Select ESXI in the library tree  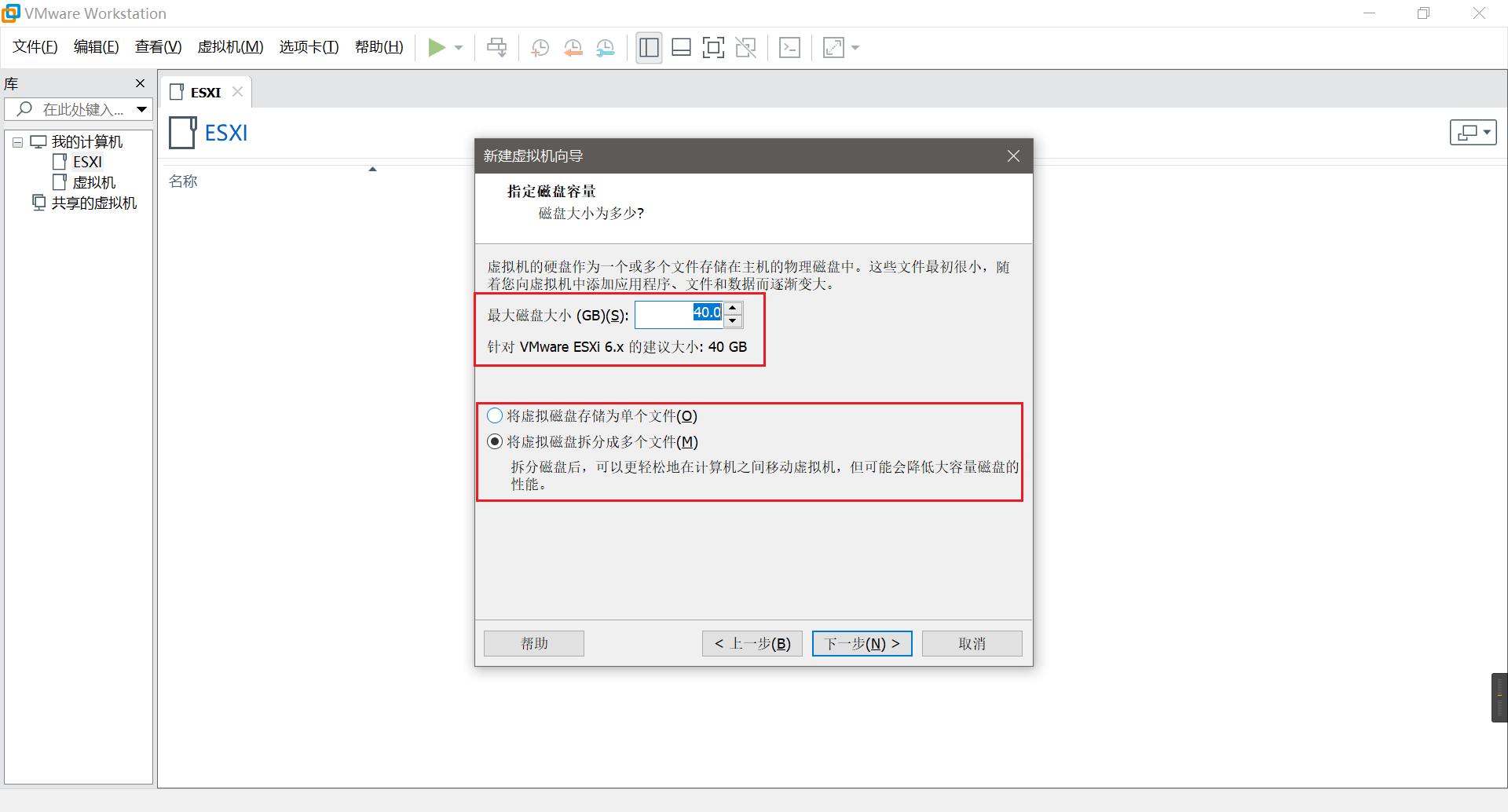(x=87, y=163)
